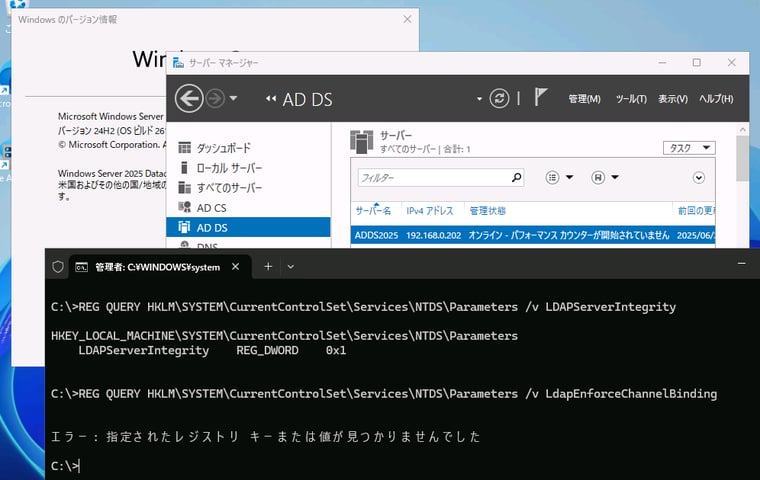
Task: Click the forward arrow in Server Manager
Action: [215, 98]
